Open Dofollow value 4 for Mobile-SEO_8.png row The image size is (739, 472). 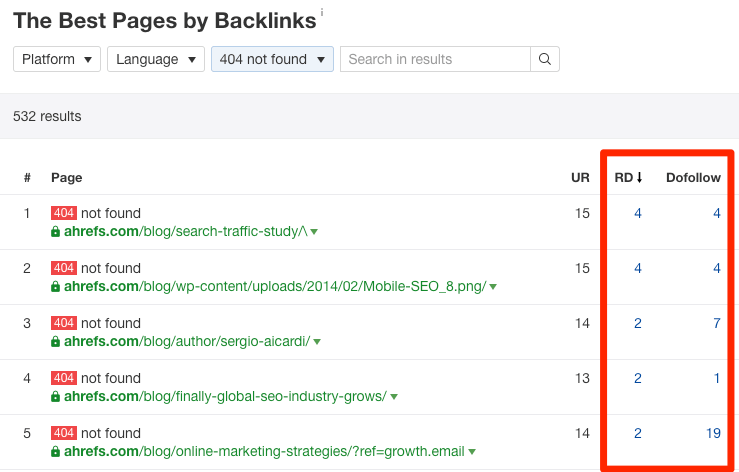[x=716, y=269]
